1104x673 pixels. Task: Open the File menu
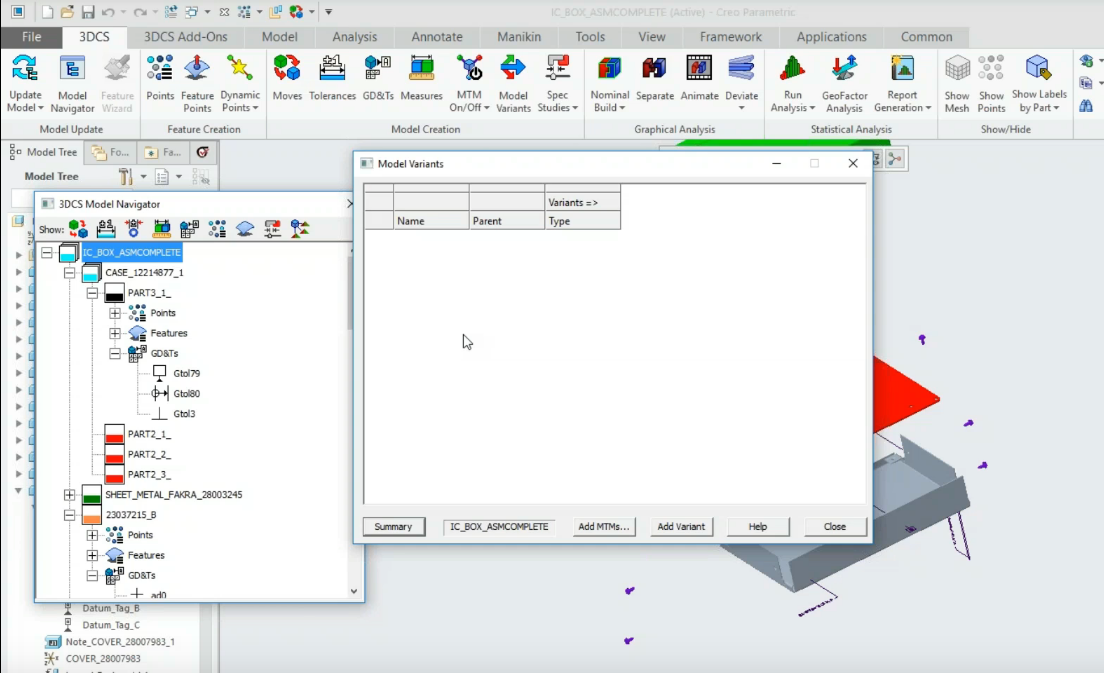[31, 37]
